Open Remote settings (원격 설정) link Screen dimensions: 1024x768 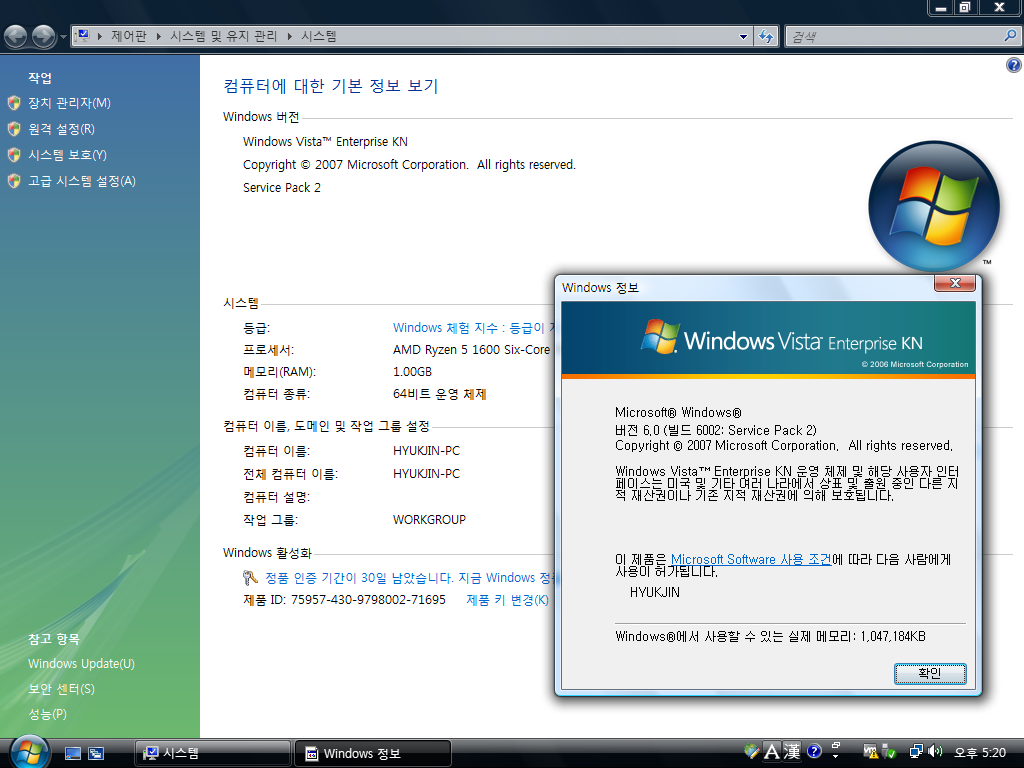[61, 129]
